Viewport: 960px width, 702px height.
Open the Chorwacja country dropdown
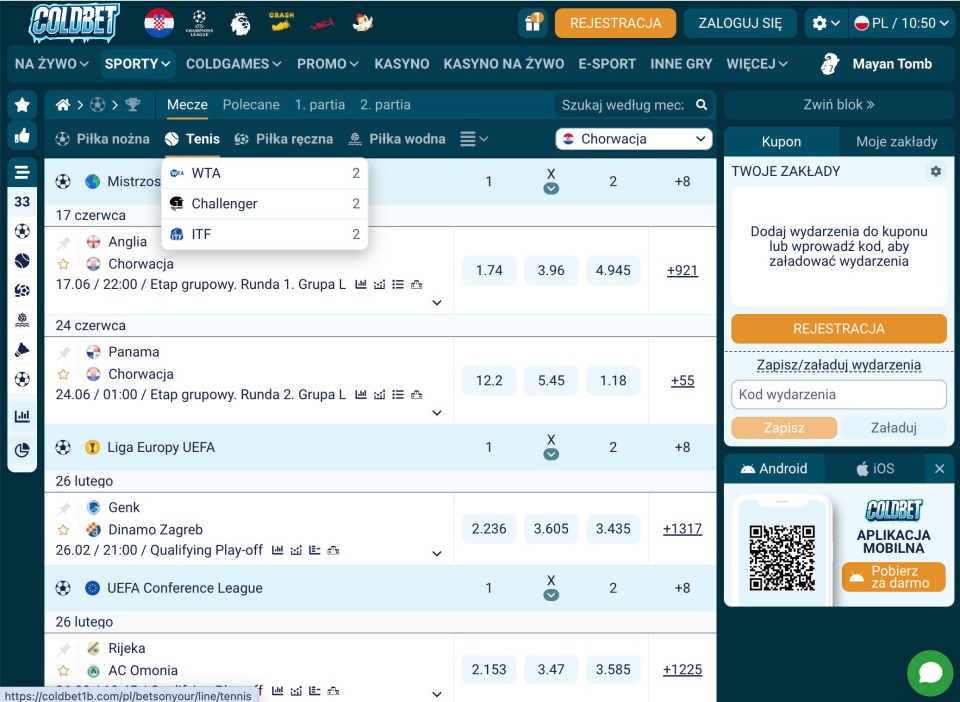[634, 139]
